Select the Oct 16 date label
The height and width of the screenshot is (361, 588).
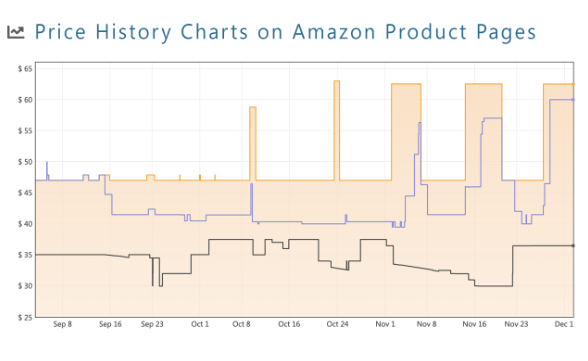click(x=289, y=324)
